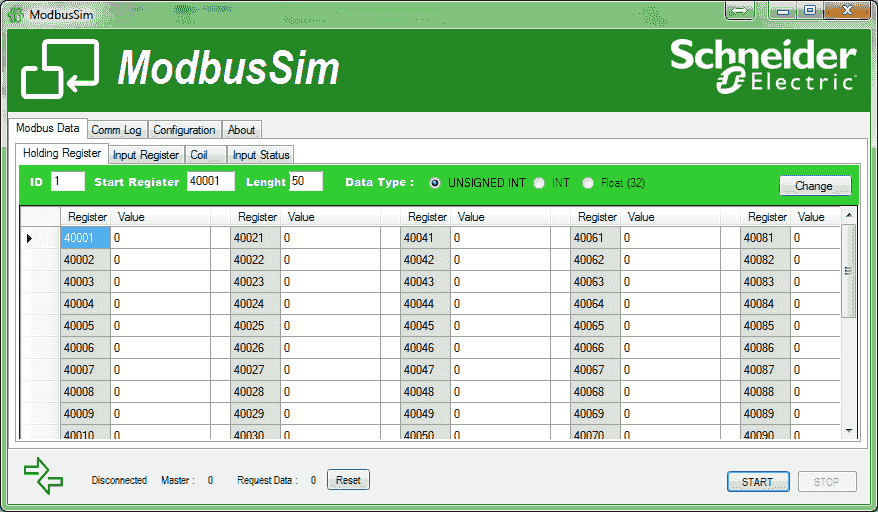Image resolution: width=878 pixels, height=512 pixels.
Task: Click the Schneider Electric logo
Action: [763, 66]
